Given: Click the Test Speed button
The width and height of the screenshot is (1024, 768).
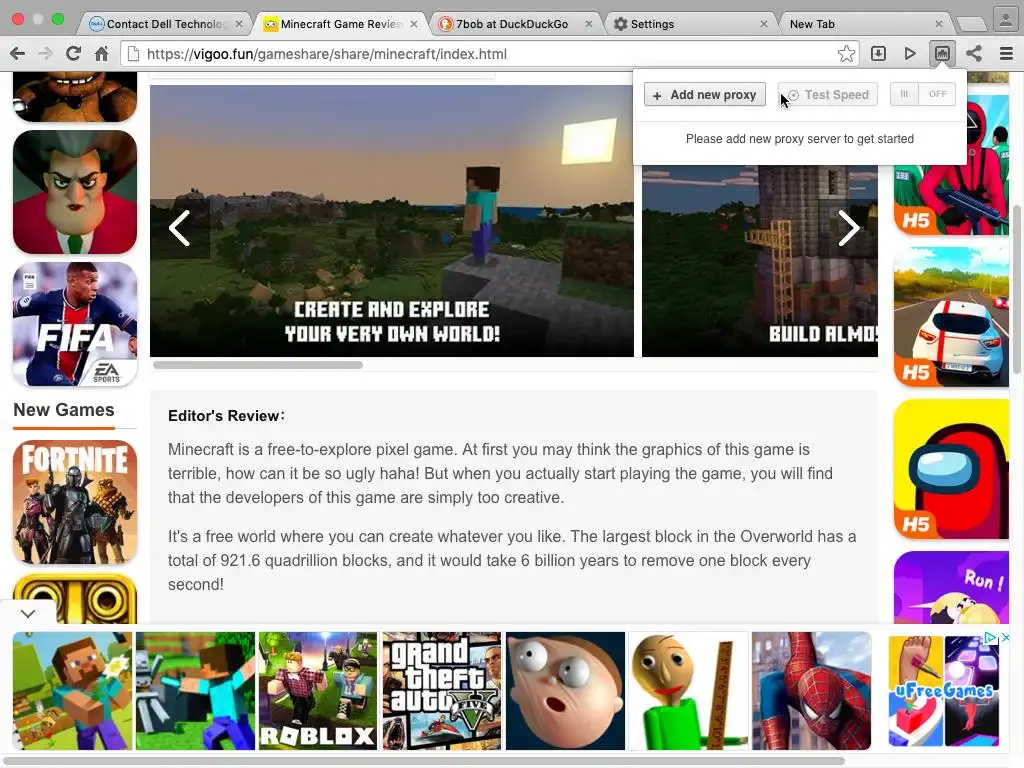Looking at the screenshot, I should [827, 95].
